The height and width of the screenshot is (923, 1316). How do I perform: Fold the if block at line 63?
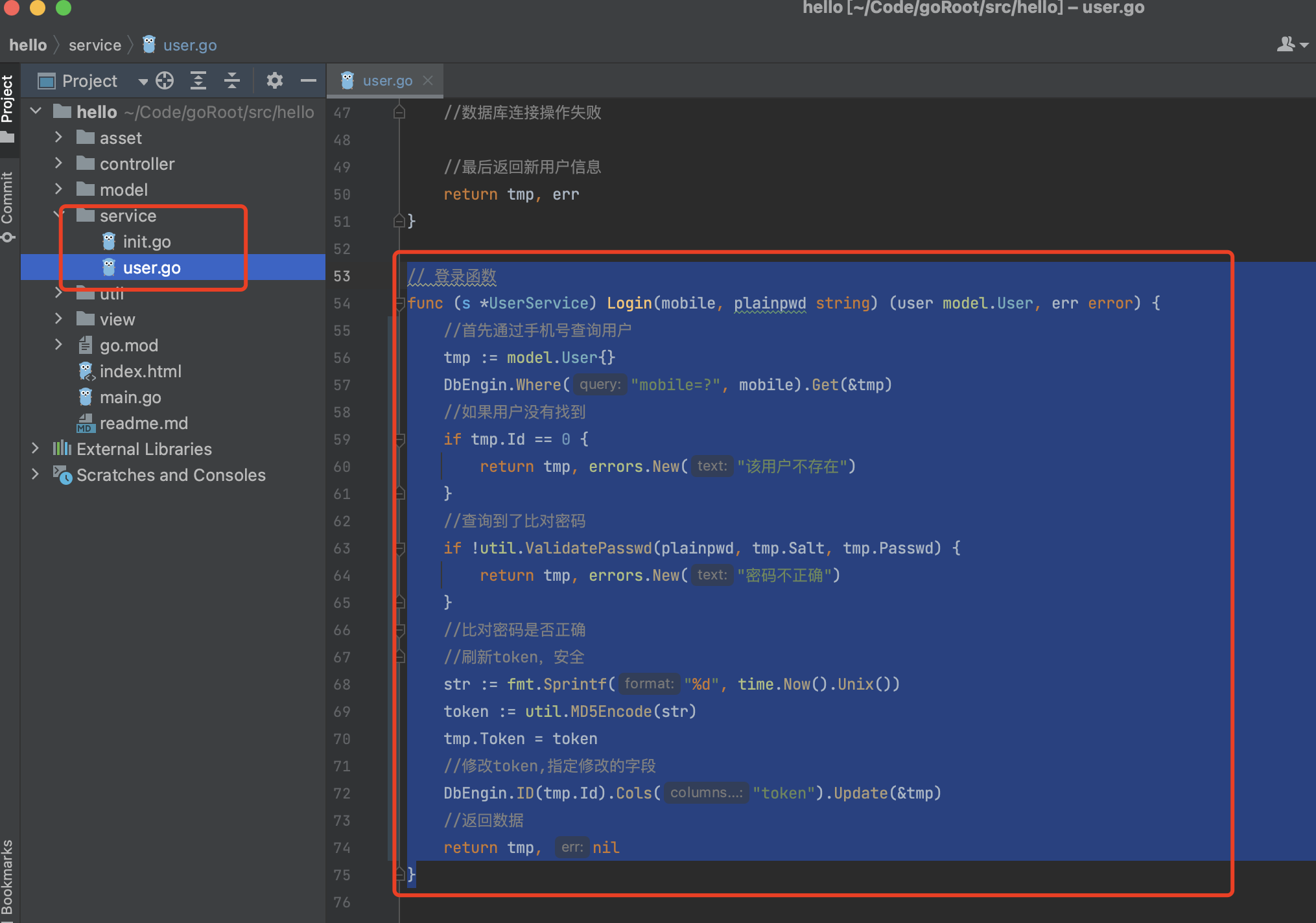click(400, 548)
